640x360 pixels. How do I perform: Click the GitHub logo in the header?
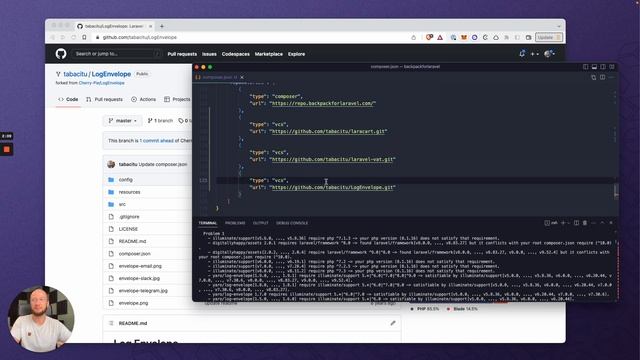(61, 54)
